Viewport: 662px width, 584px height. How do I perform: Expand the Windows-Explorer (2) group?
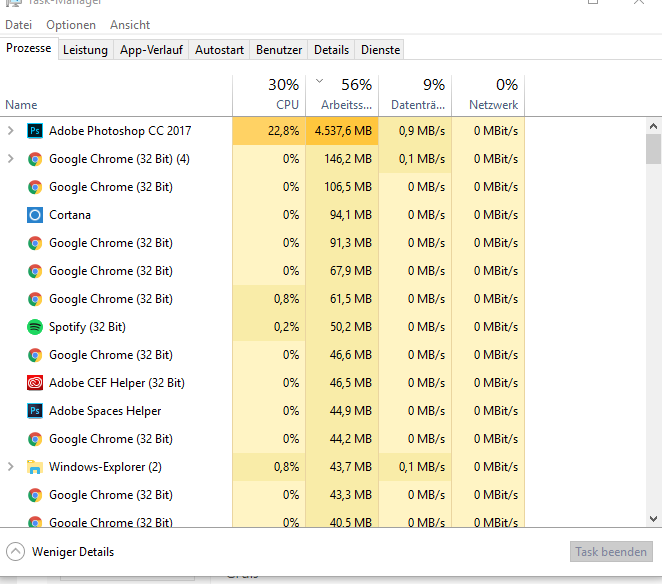(x=11, y=467)
